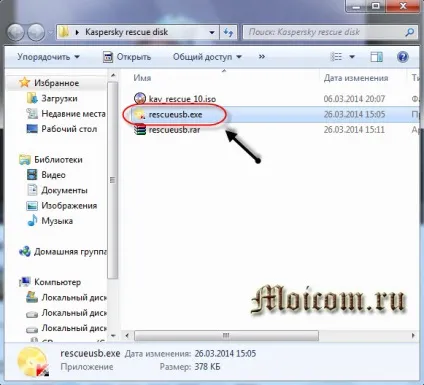Screen dimensions: 424x385
Task: Click the horizontal scrollbar thumb of file list
Action: pyautogui.click(x=226, y=336)
